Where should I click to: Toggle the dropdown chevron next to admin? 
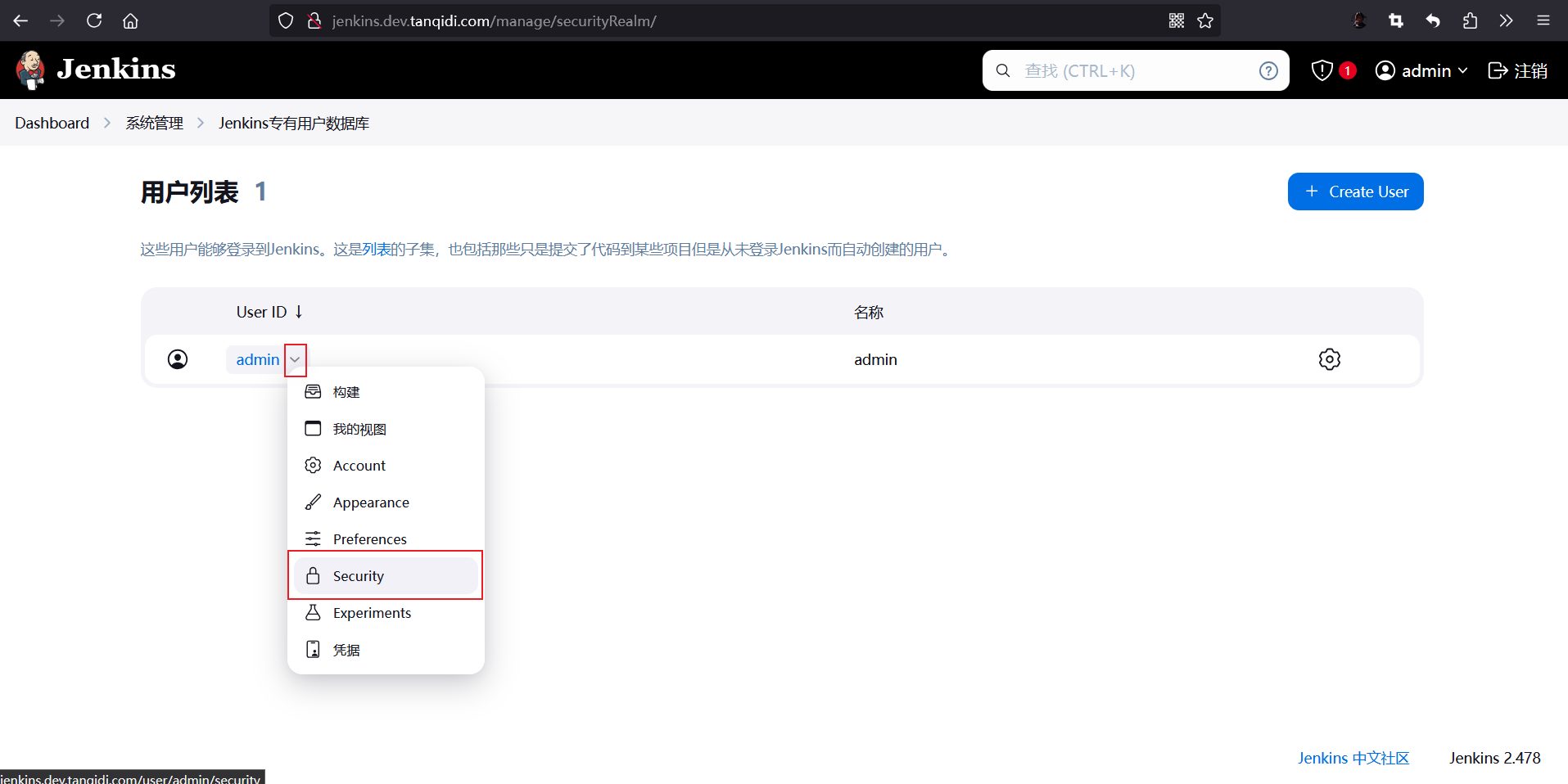coord(296,359)
